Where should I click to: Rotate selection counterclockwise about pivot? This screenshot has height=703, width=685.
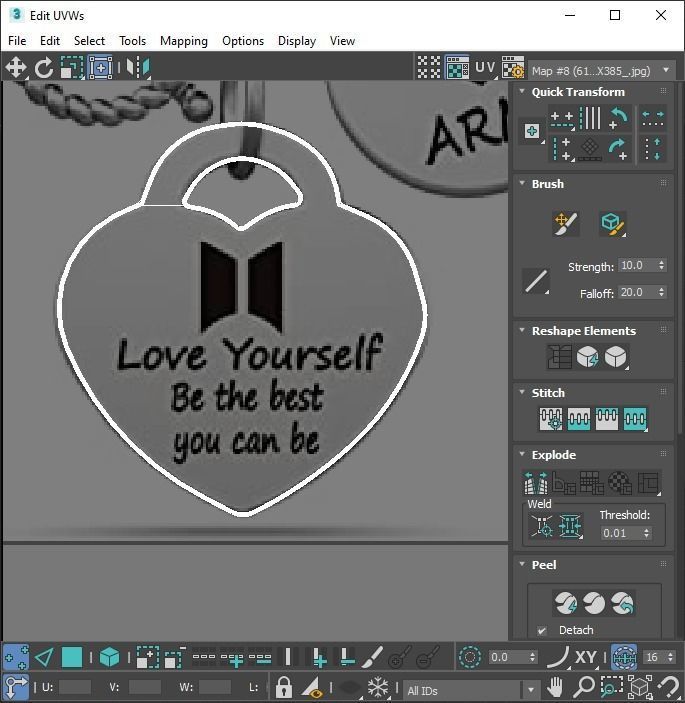click(619, 119)
